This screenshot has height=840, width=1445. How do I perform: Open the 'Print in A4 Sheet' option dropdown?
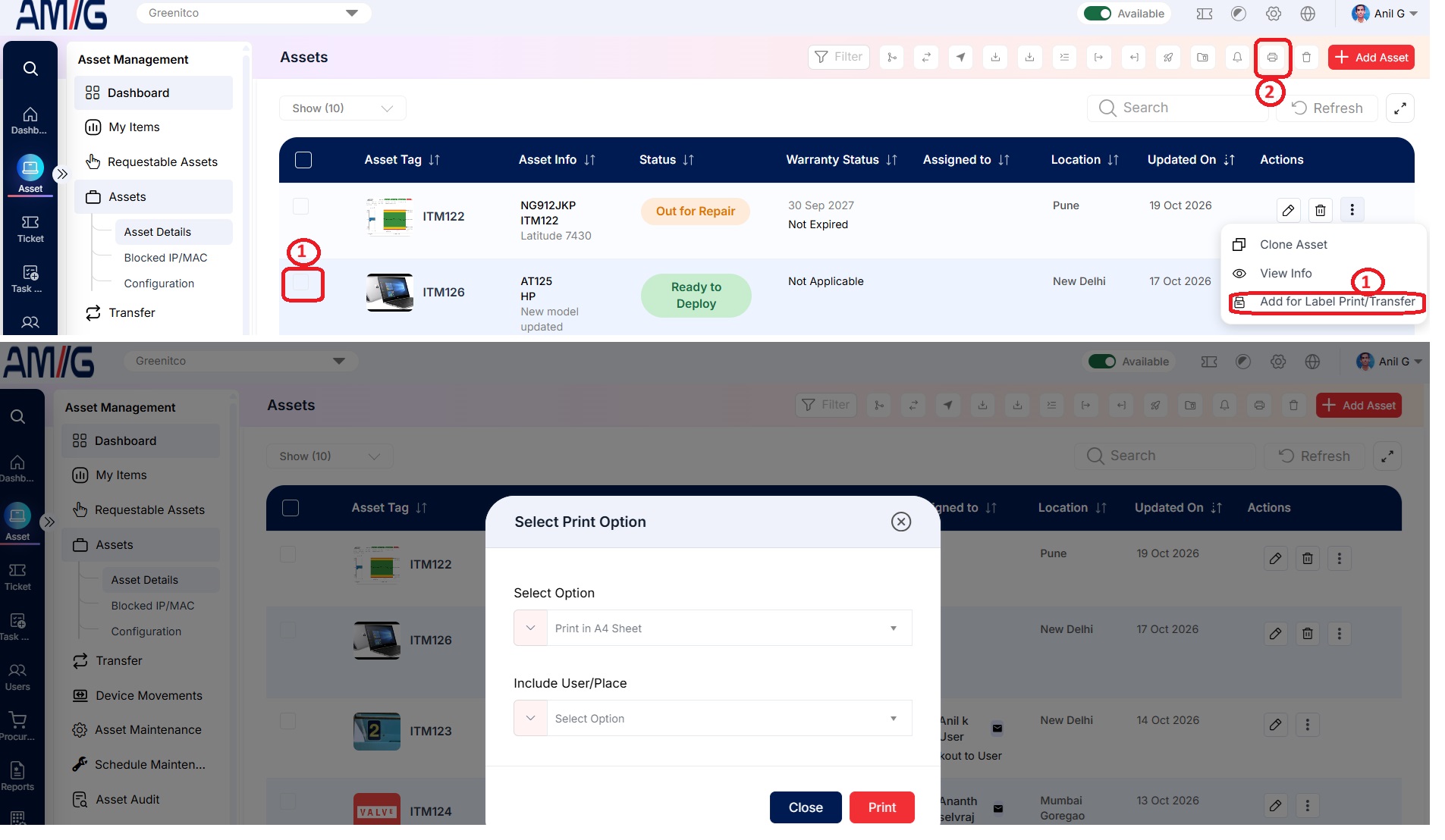coord(712,628)
